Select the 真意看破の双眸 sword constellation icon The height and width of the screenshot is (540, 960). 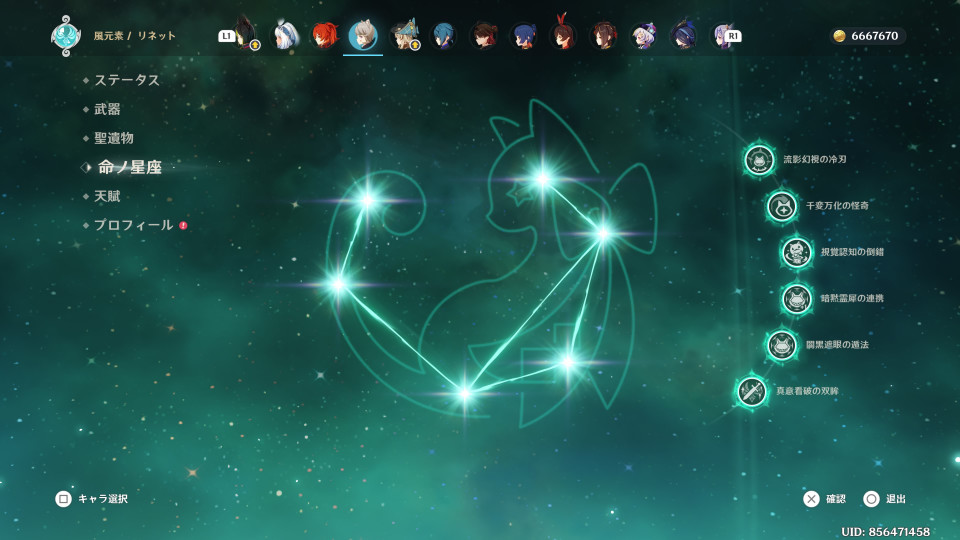751,391
